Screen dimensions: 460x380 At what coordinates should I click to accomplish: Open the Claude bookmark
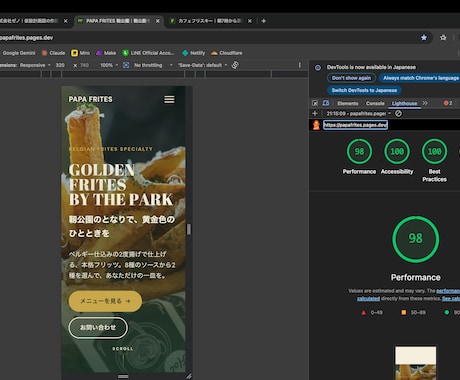pyautogui.click(x=53, y=53)
